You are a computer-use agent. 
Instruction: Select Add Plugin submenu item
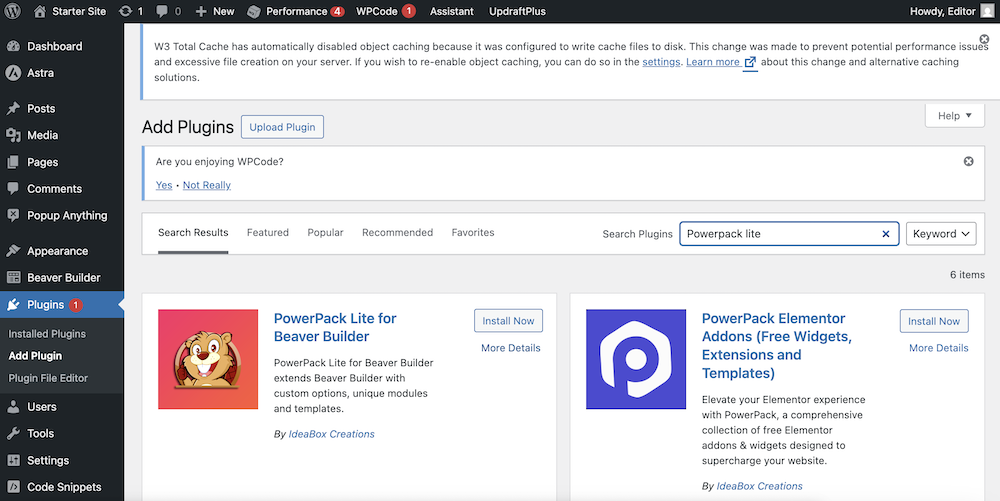click(35, 356)
